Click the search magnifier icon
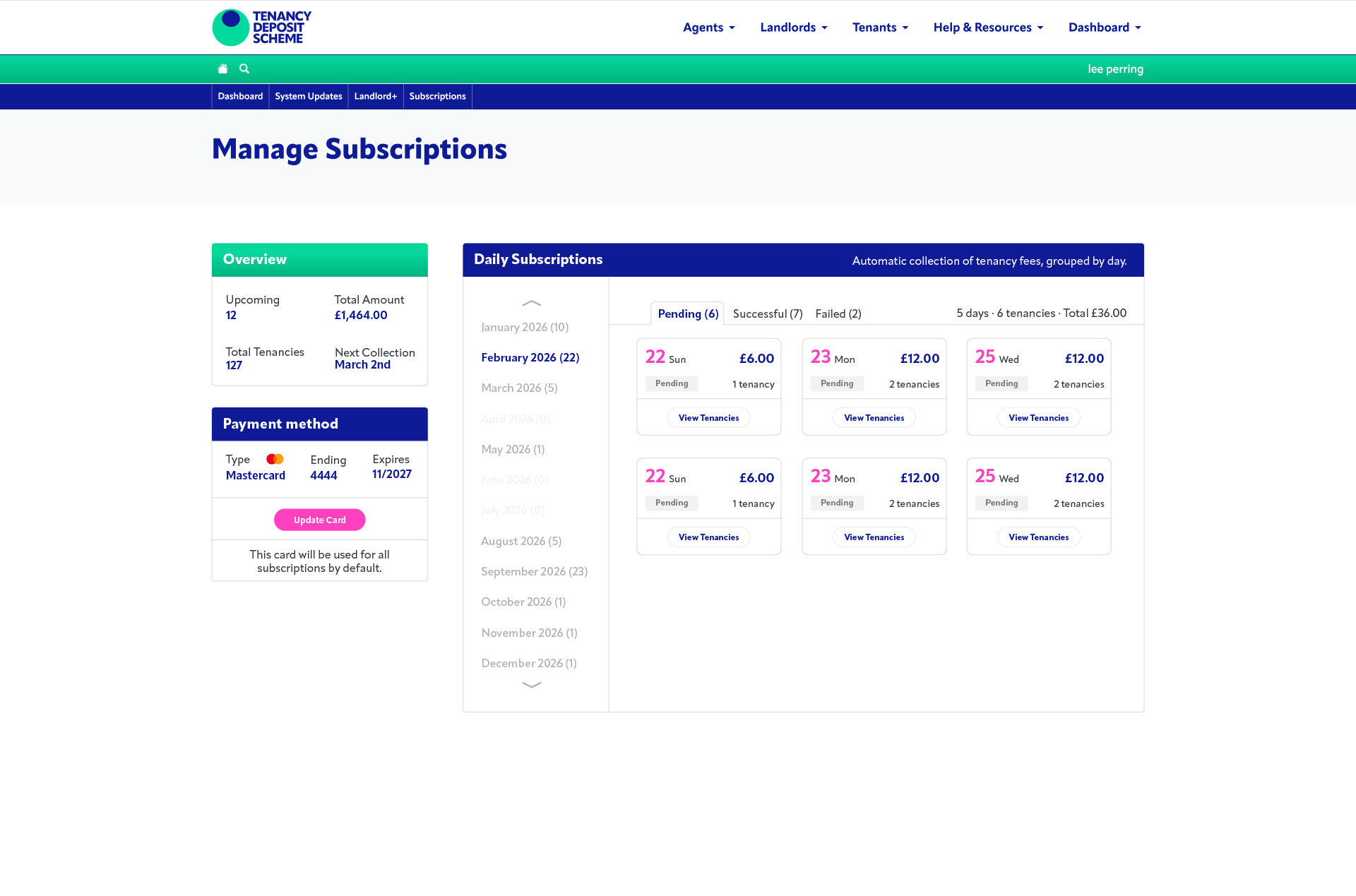Image resolution: width=1356 pixels, height=896 pixels. coord(244,69)
